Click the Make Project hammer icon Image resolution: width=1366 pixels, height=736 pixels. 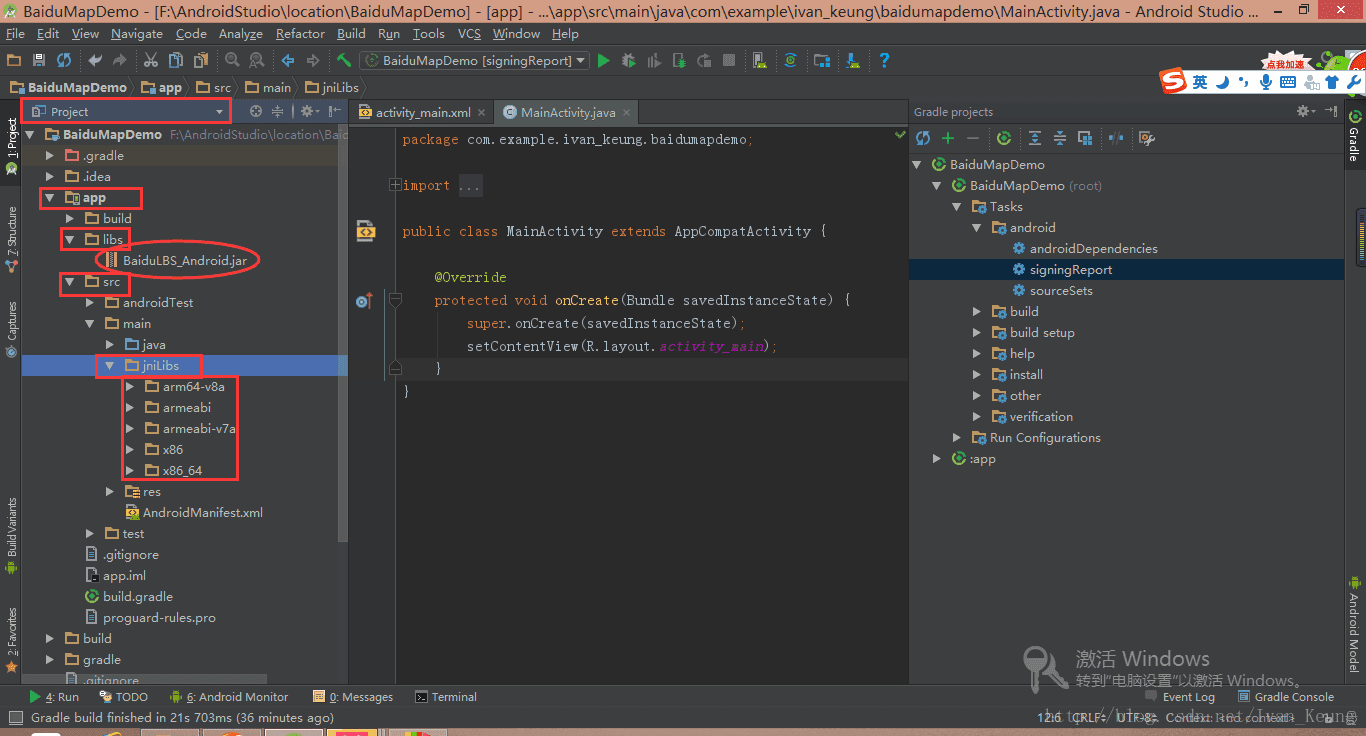(x=344, y=61)
